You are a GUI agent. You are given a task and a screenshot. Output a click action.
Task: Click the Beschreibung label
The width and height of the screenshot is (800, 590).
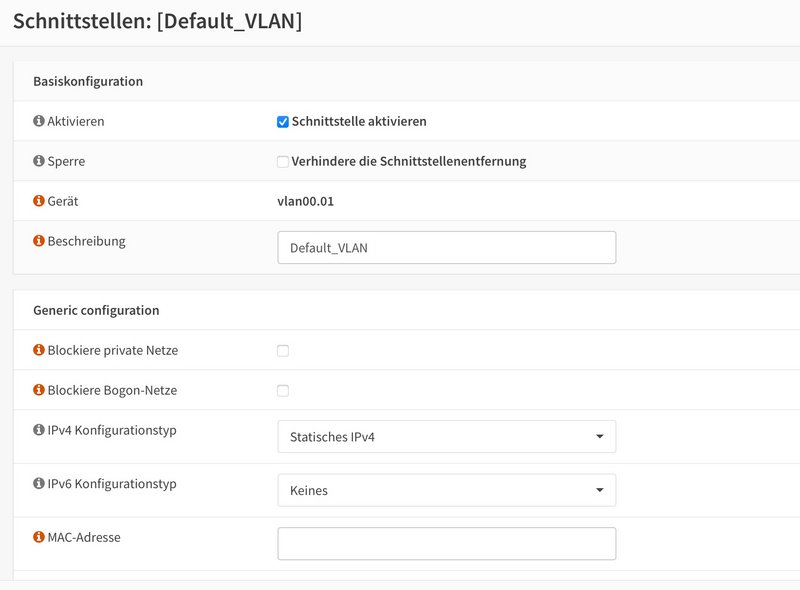point(86,241)
